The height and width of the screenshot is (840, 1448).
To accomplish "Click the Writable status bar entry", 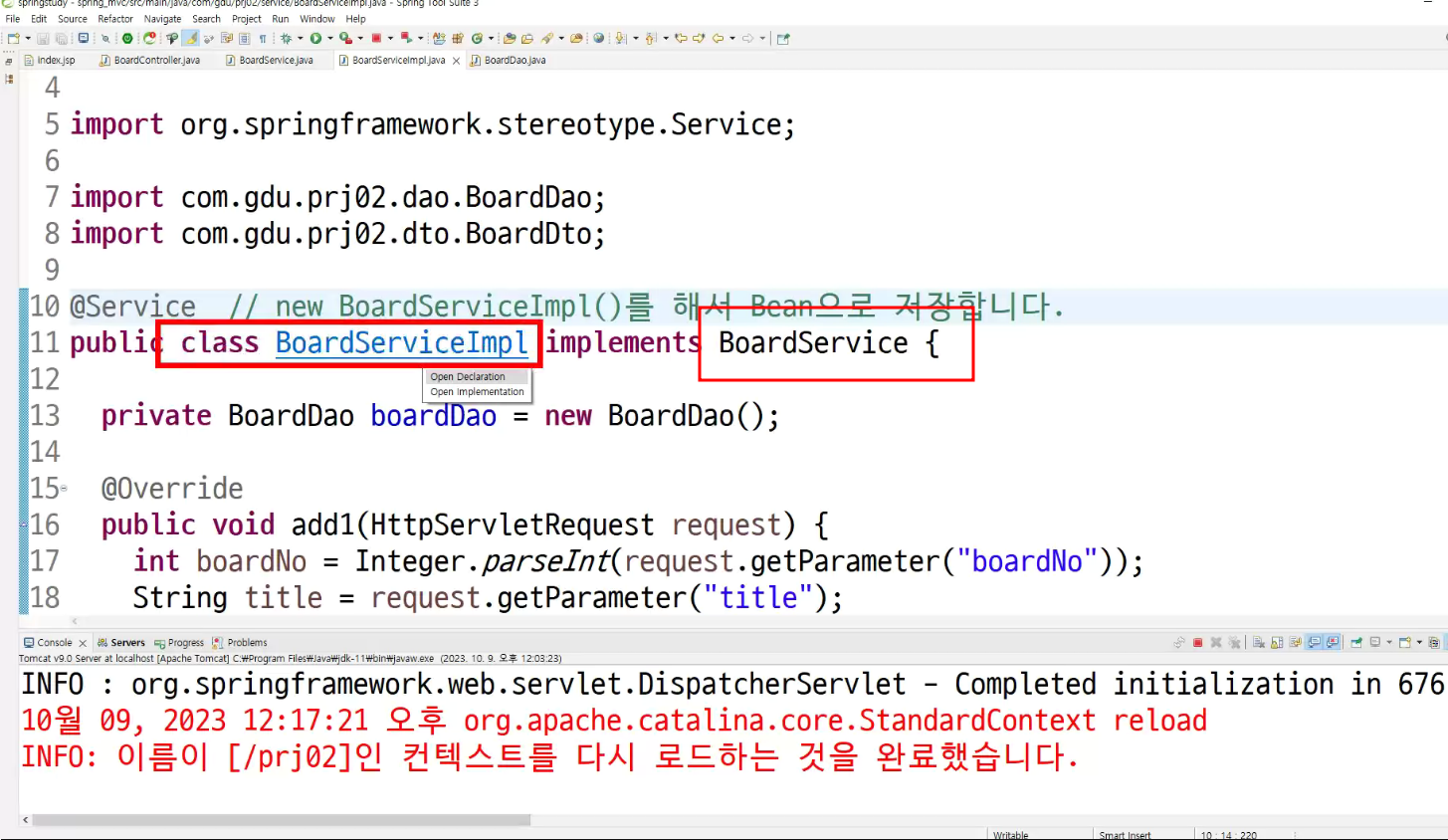I will click(1010, 835).
